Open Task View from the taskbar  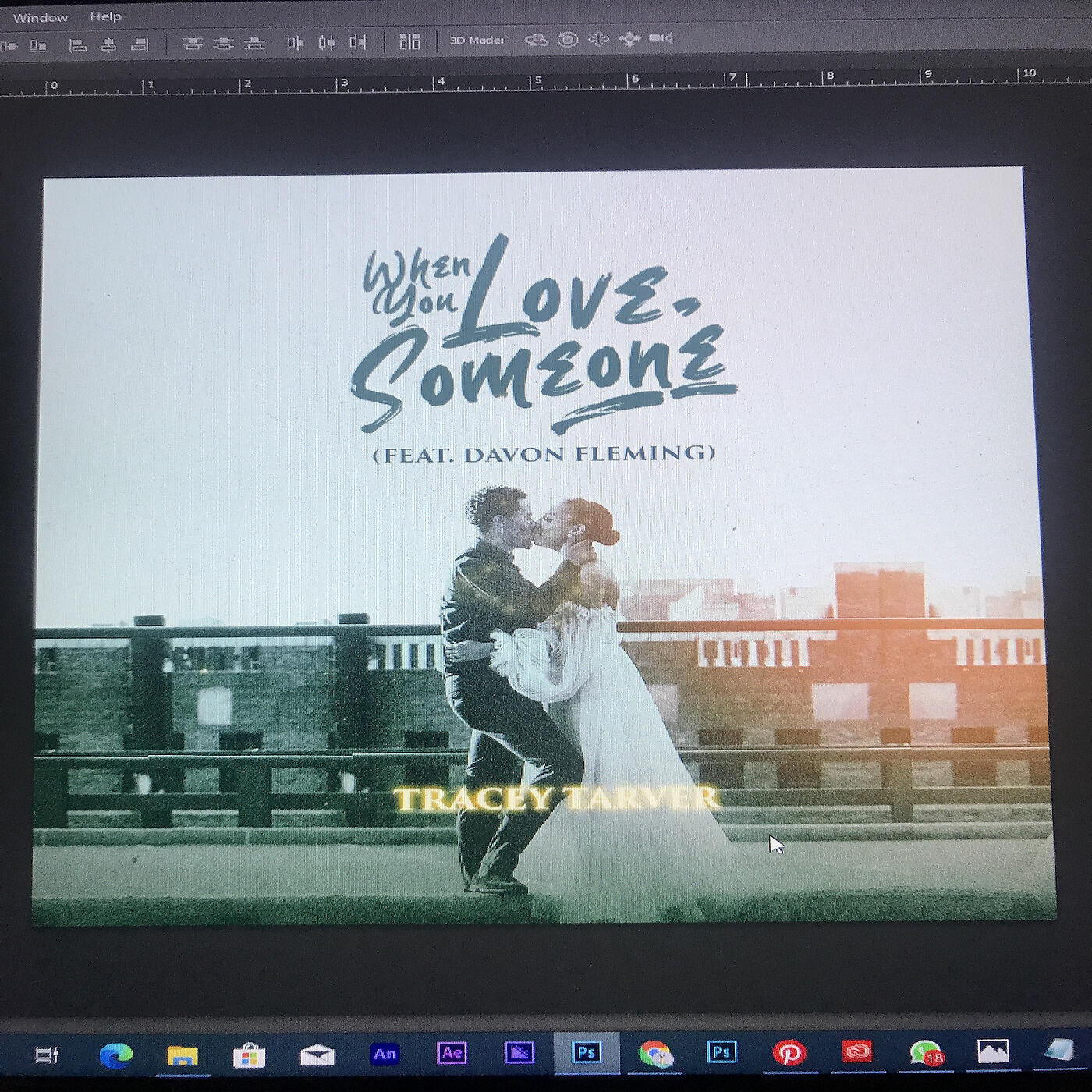coord(47,1055)
